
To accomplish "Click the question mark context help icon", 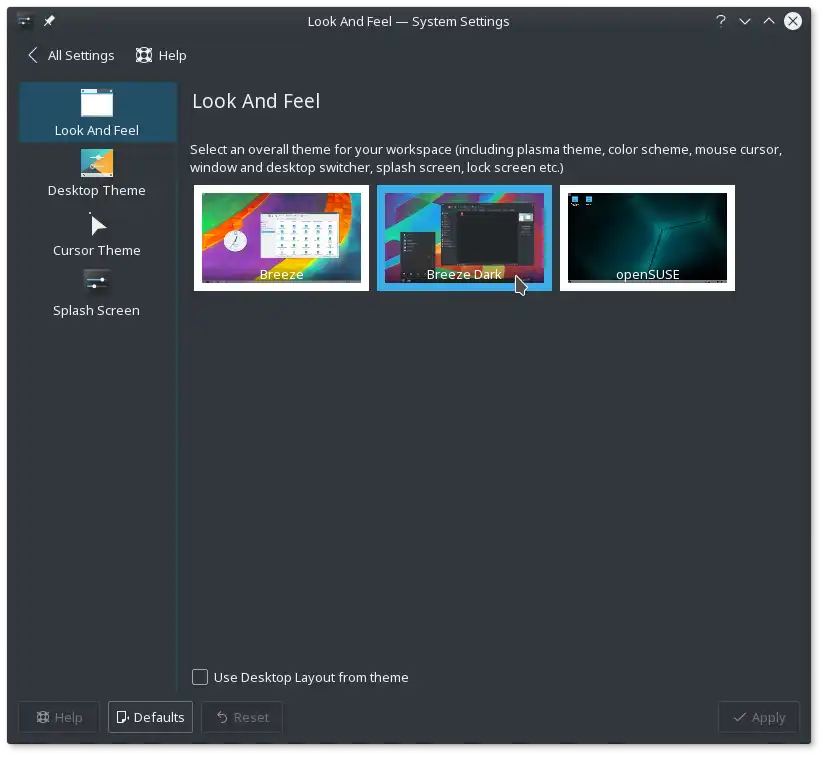I will [x=720, y=21].
